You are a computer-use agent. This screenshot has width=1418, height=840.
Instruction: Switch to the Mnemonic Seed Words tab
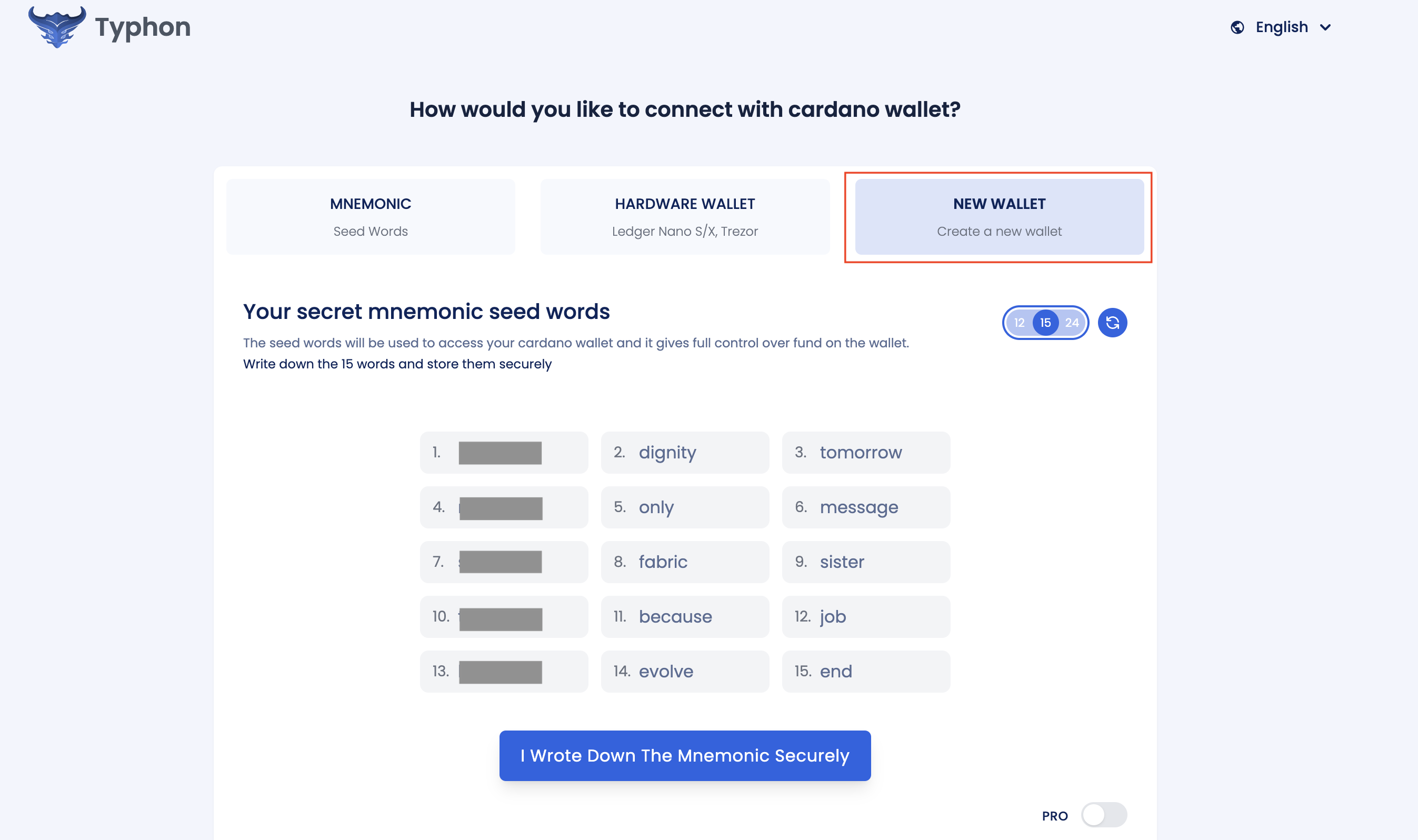point(371,217)
